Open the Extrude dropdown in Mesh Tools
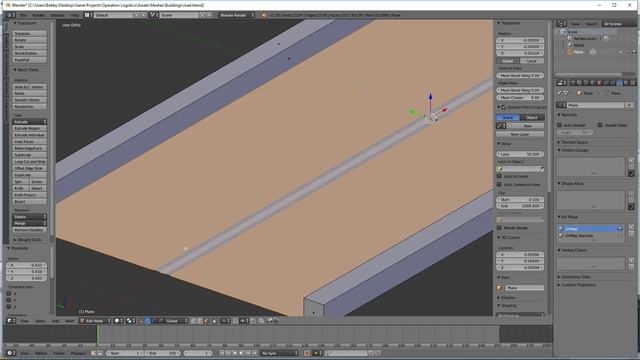Screen dimensions: 640x360 pyautogui.click(x=29, y=122)
